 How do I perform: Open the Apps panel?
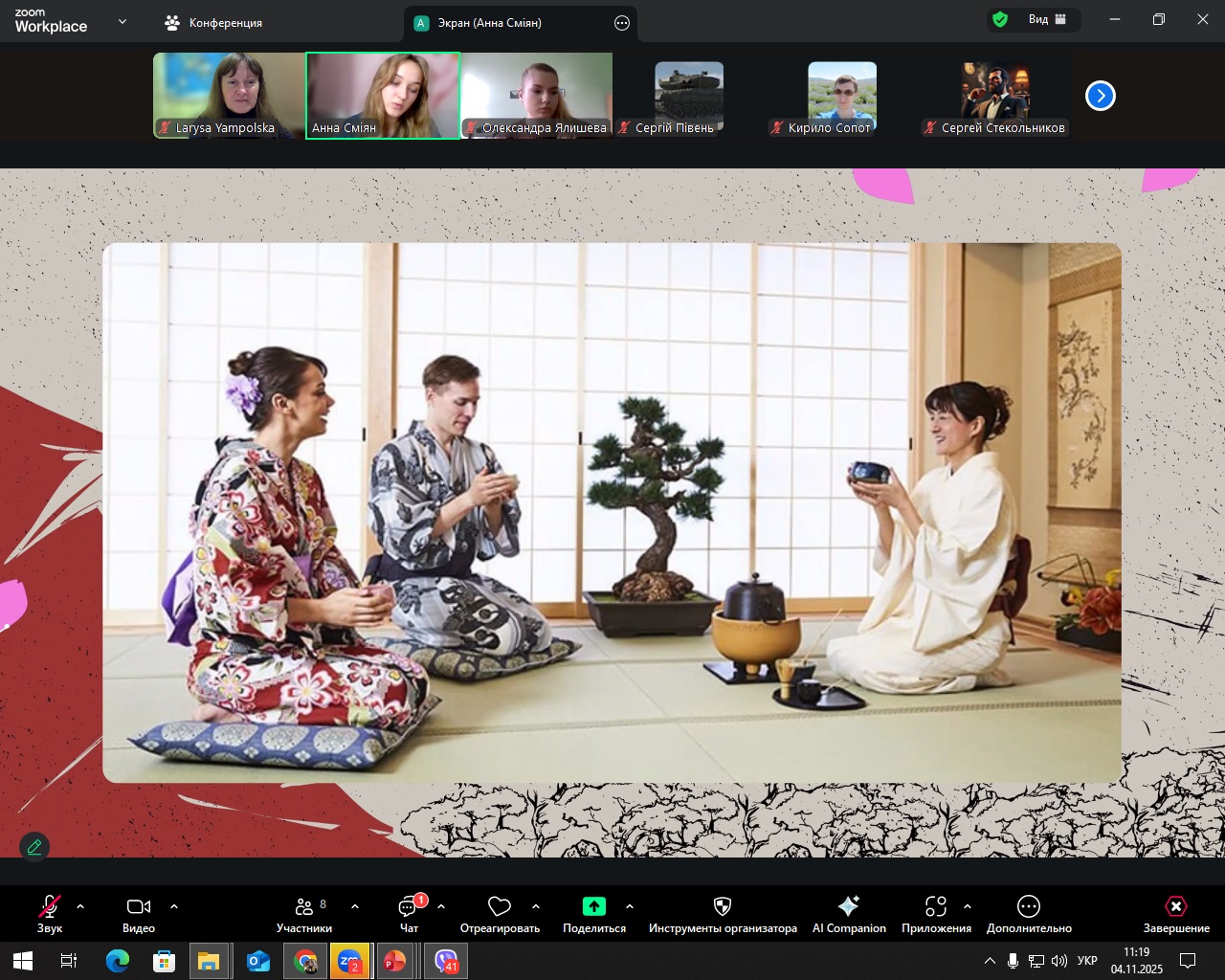935,914
